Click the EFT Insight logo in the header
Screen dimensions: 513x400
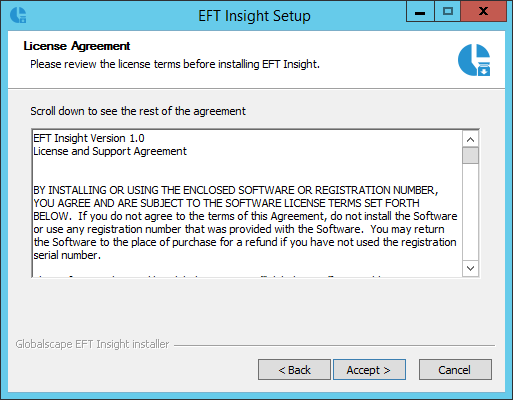(x=474, y=60)
